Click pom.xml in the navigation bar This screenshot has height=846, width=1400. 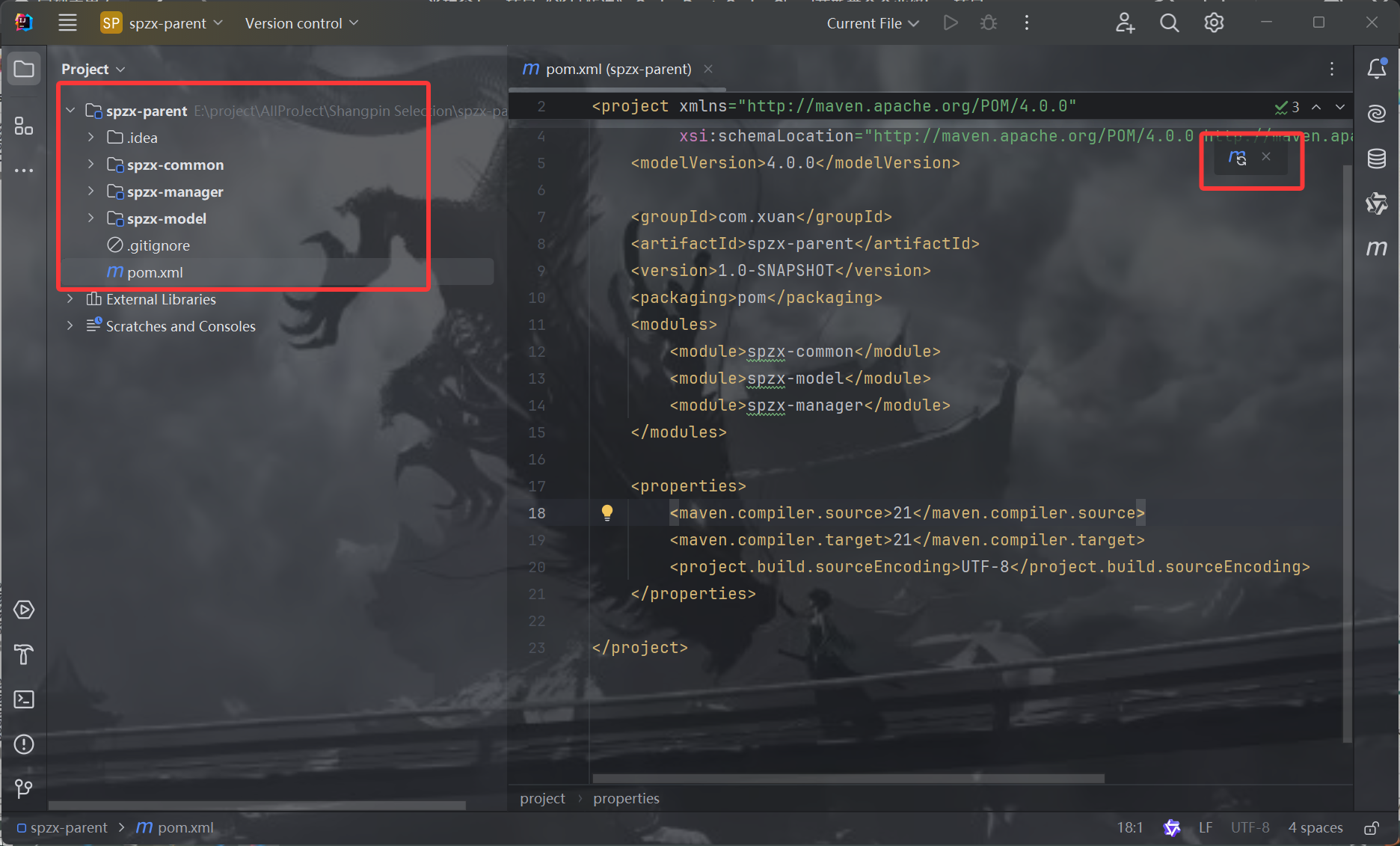(x=175, y=828)
